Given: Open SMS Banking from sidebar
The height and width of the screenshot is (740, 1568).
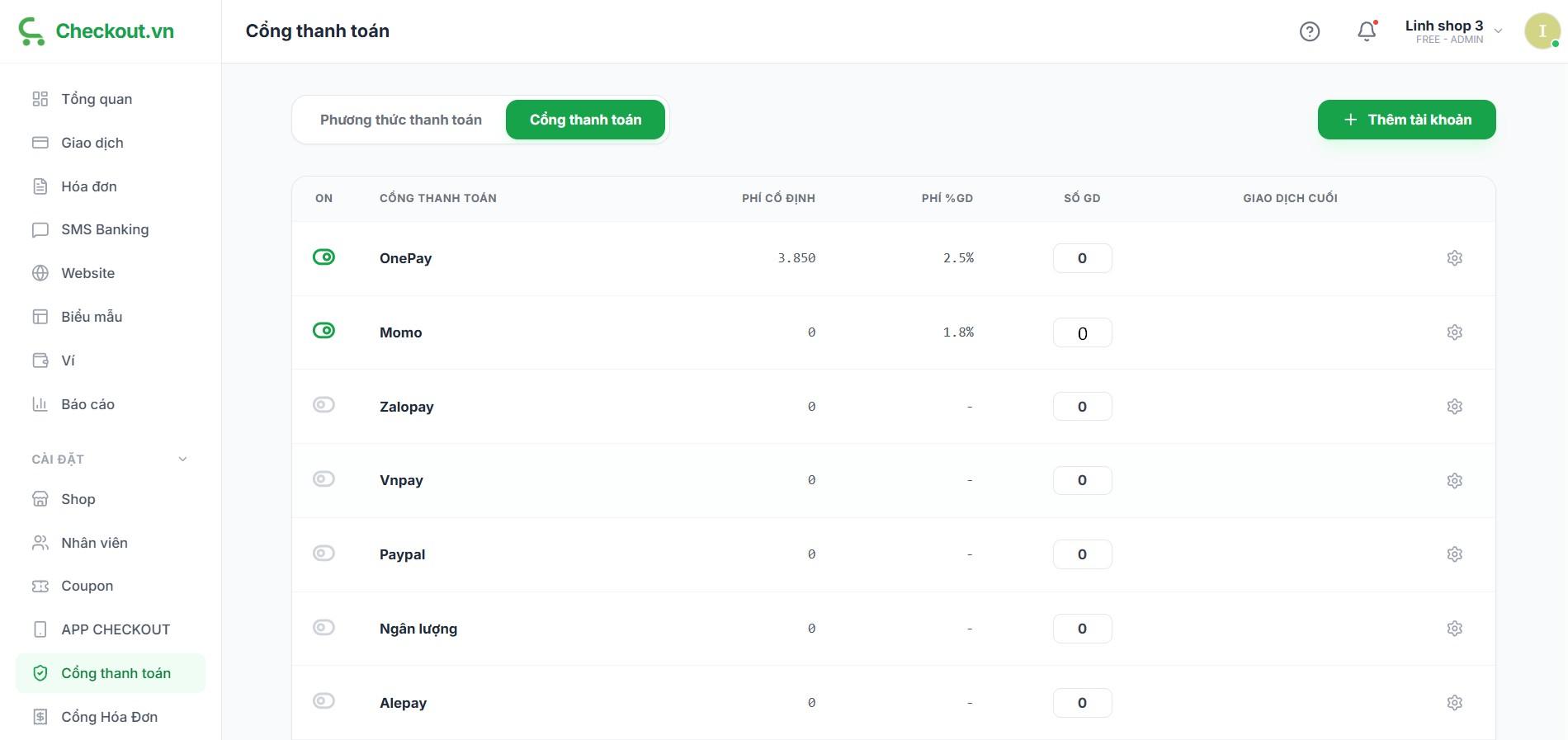Looking at the screenshot, I should pyautogui.click(x=105, y=229).
